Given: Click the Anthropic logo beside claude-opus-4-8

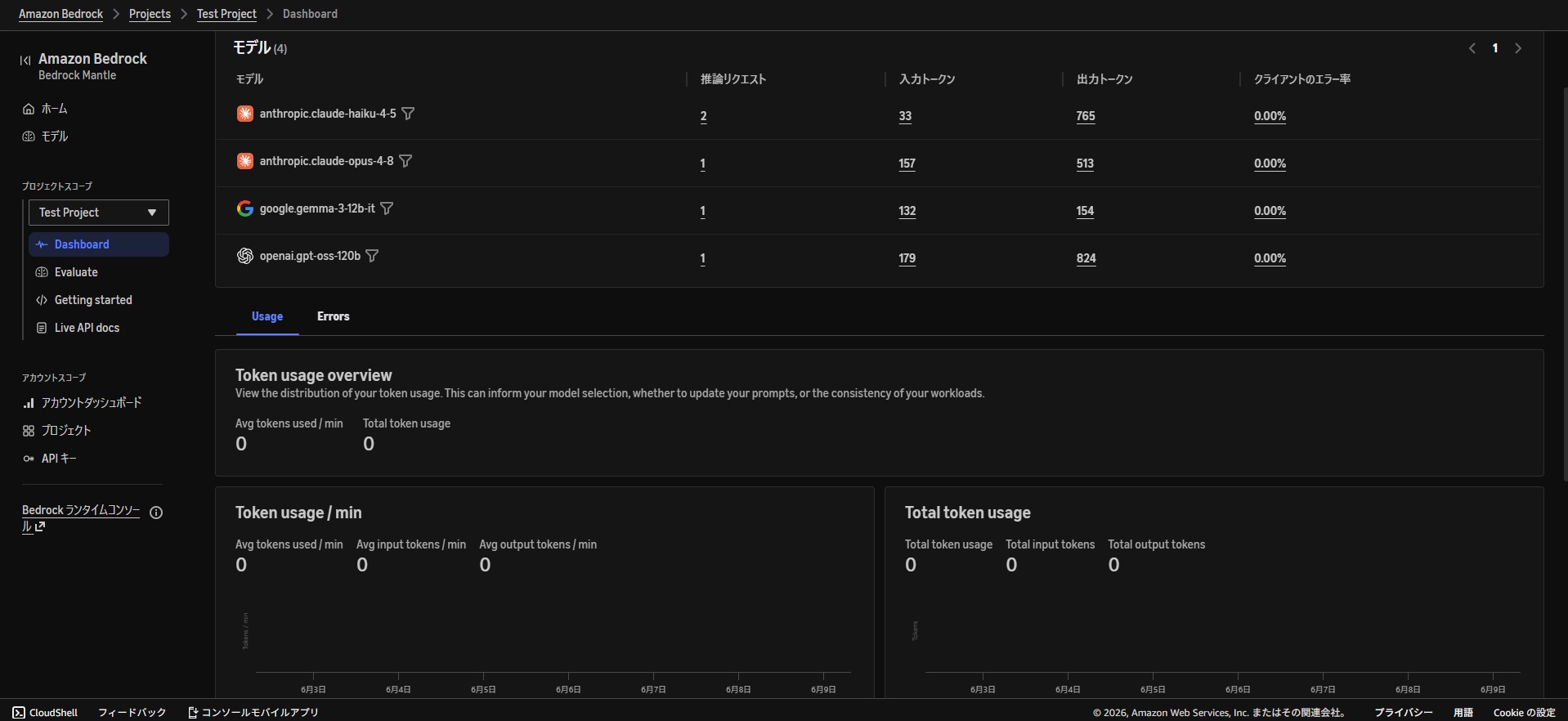Looking at the screenshot, I should coord(244,161).
